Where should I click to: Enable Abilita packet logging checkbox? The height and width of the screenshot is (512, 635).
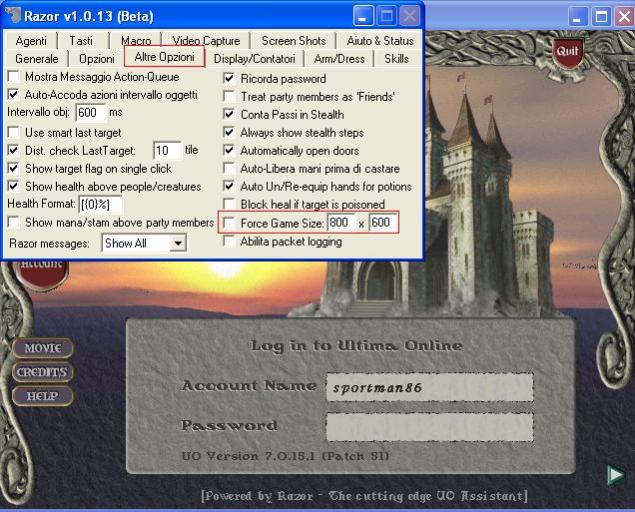[x=230, y=241]
